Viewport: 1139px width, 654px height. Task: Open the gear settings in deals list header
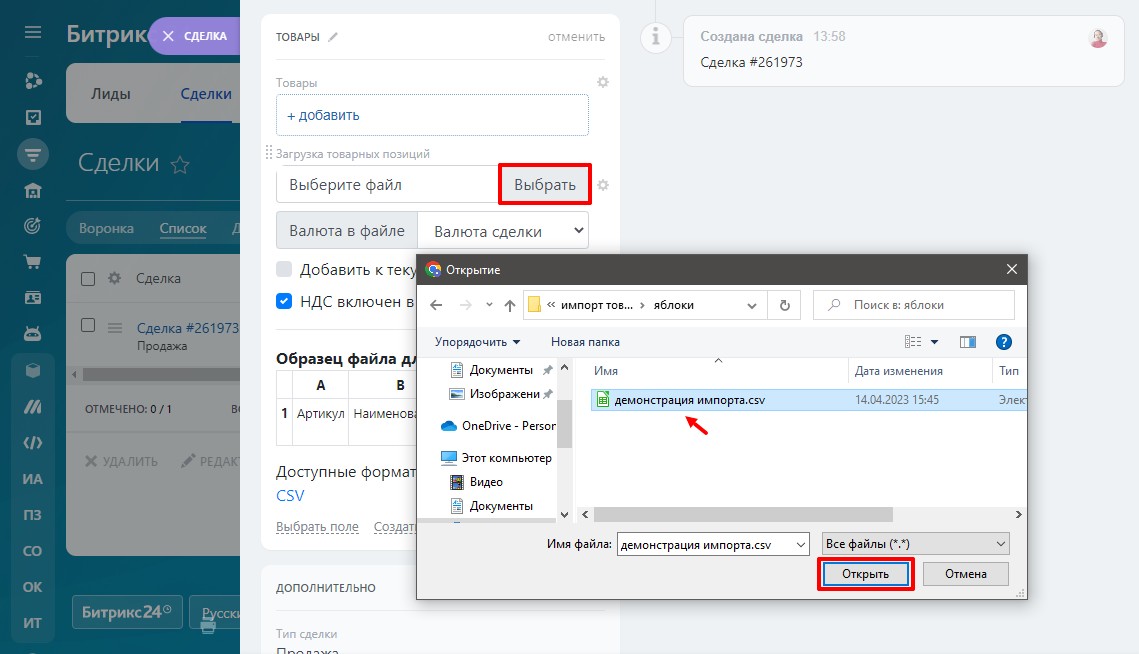[114, 278]
